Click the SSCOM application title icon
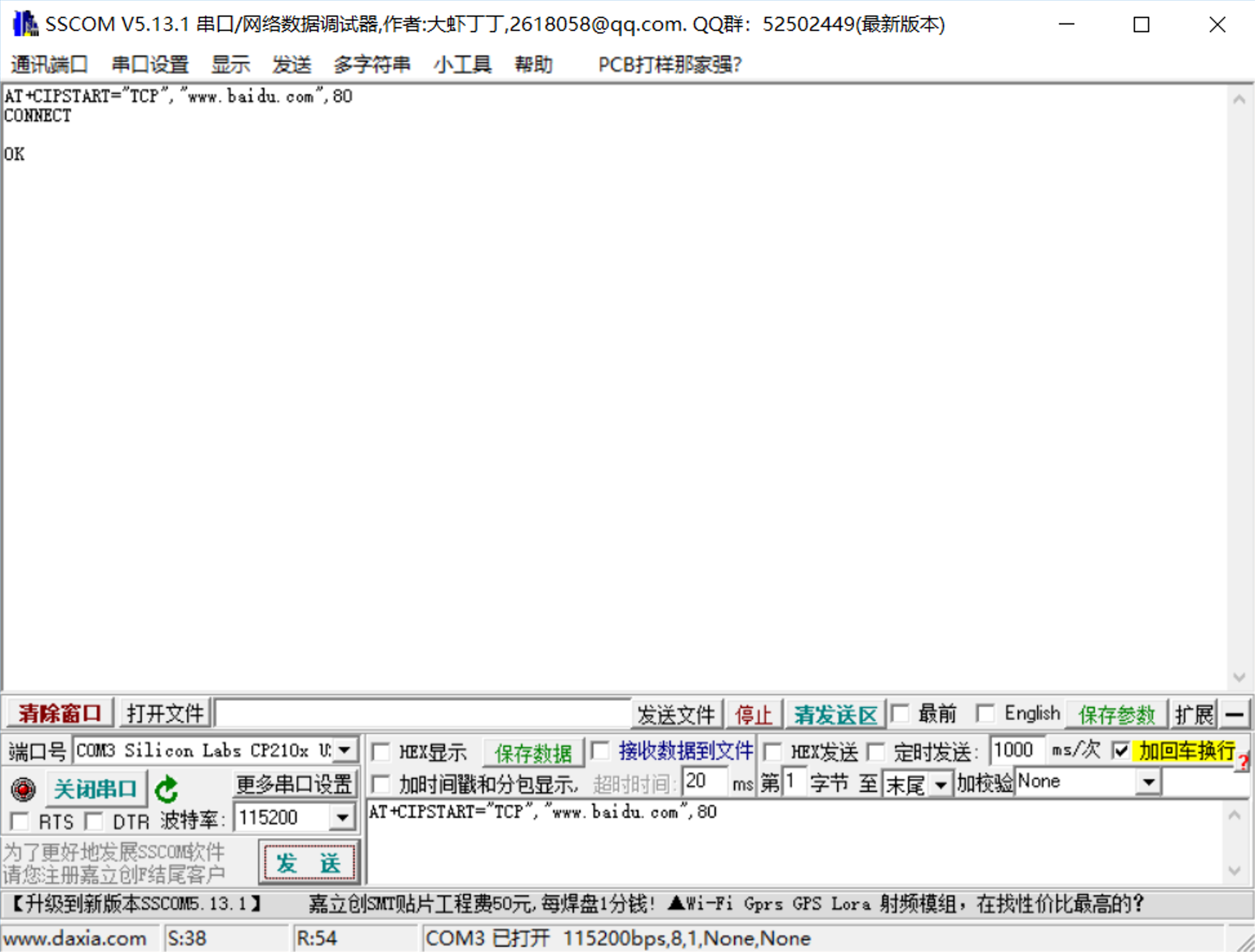The image size is (1255, 952). pos(25,25)
